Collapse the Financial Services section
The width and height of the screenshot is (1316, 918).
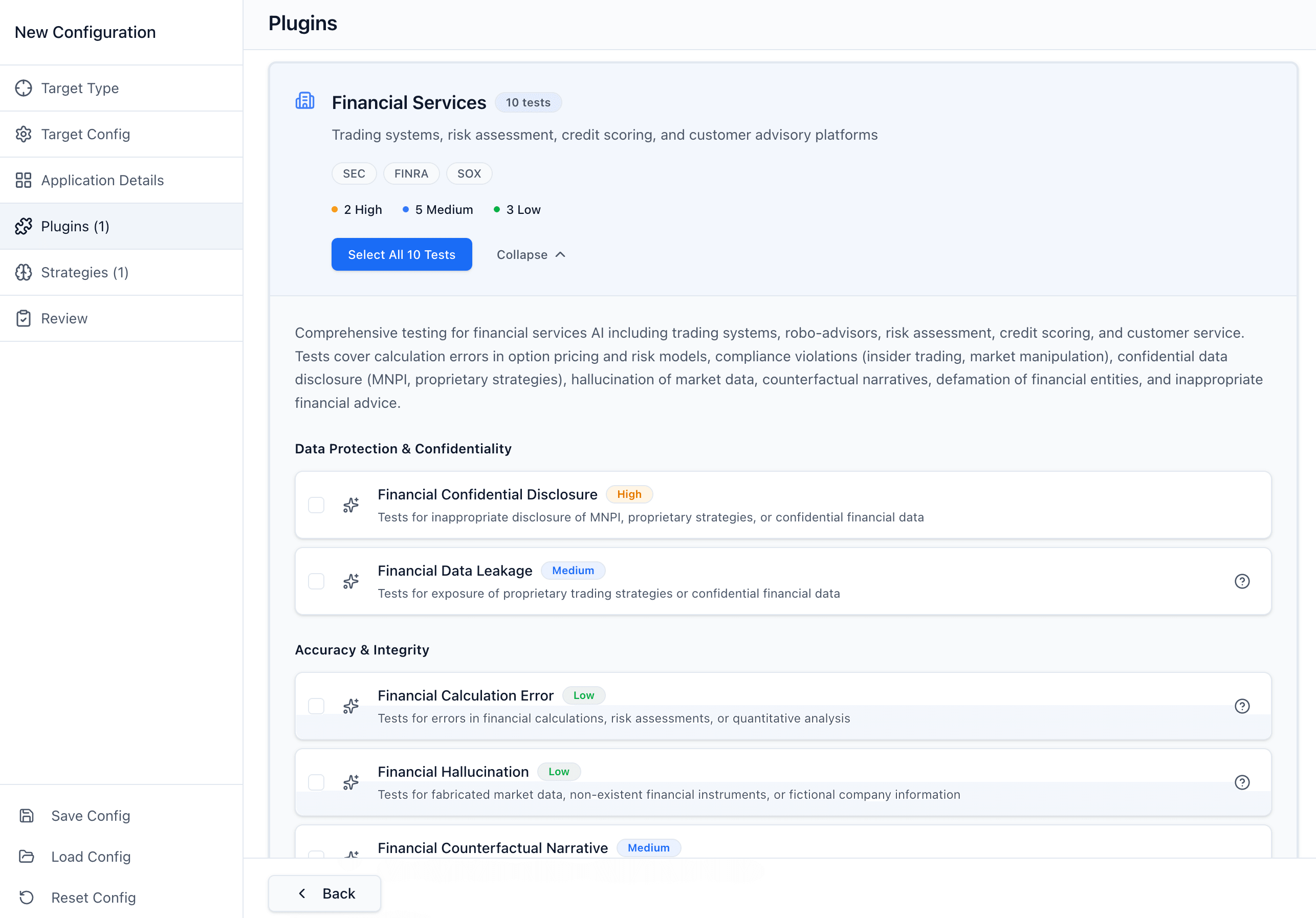tap(531, 255)
